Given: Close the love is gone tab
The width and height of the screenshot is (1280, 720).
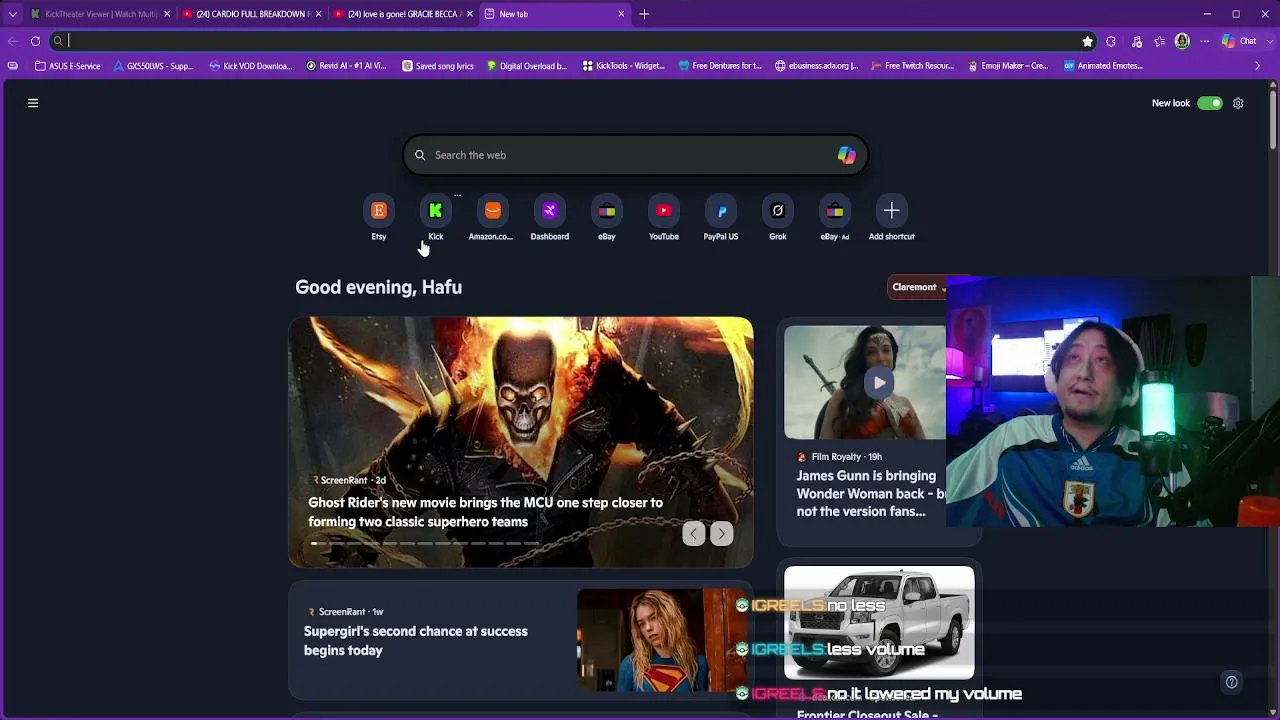Looking at the screenshot, I should click(469, 14).
